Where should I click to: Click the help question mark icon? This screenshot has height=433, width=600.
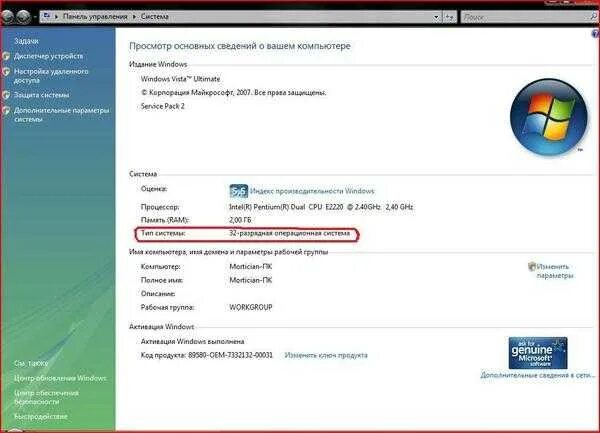tap(595, 34)
